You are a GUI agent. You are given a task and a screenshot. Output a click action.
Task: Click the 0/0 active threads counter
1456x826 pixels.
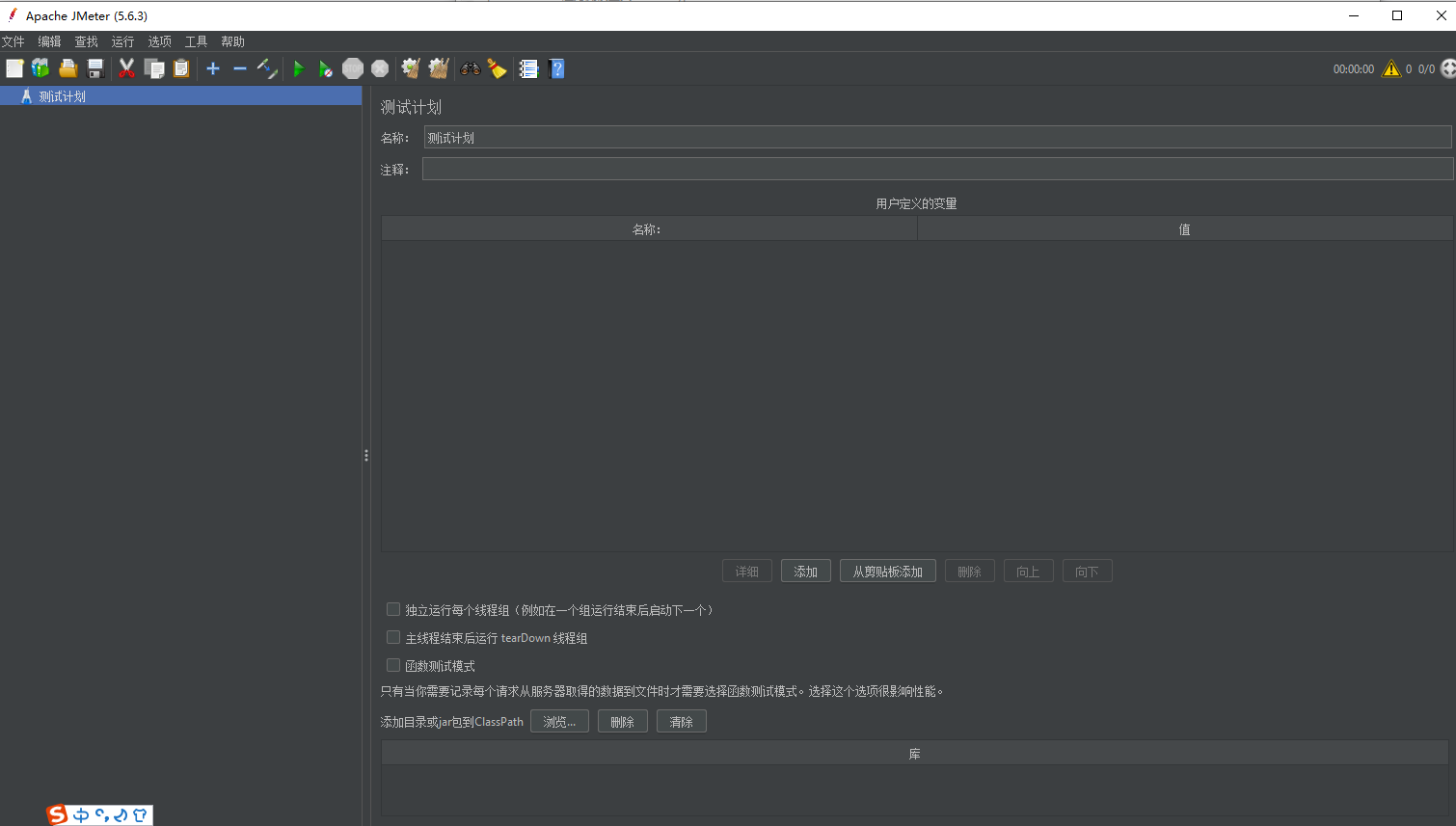pyautogui.click(x=1426, y=69)
